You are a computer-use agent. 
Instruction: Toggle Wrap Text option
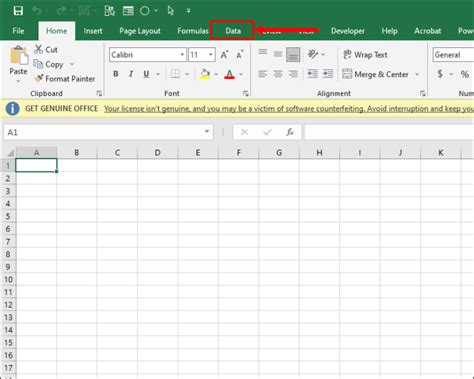(365, 55)
